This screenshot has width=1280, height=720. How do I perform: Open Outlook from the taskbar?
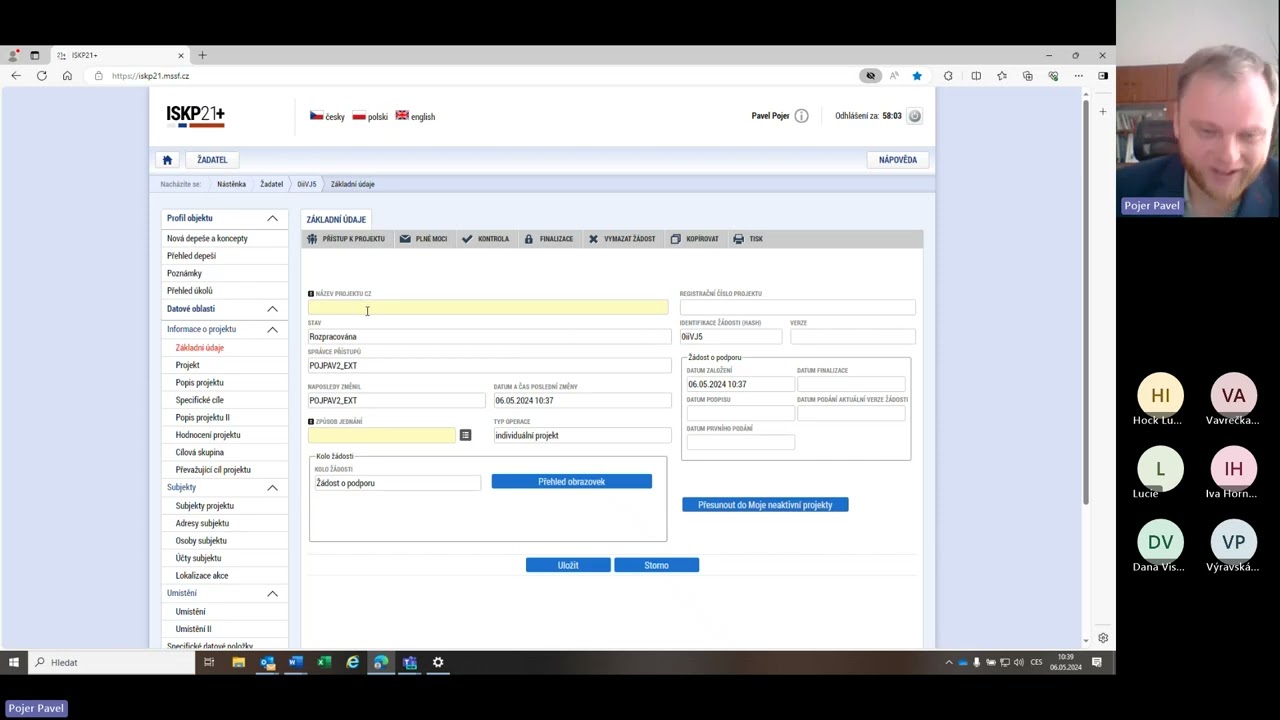267,662
